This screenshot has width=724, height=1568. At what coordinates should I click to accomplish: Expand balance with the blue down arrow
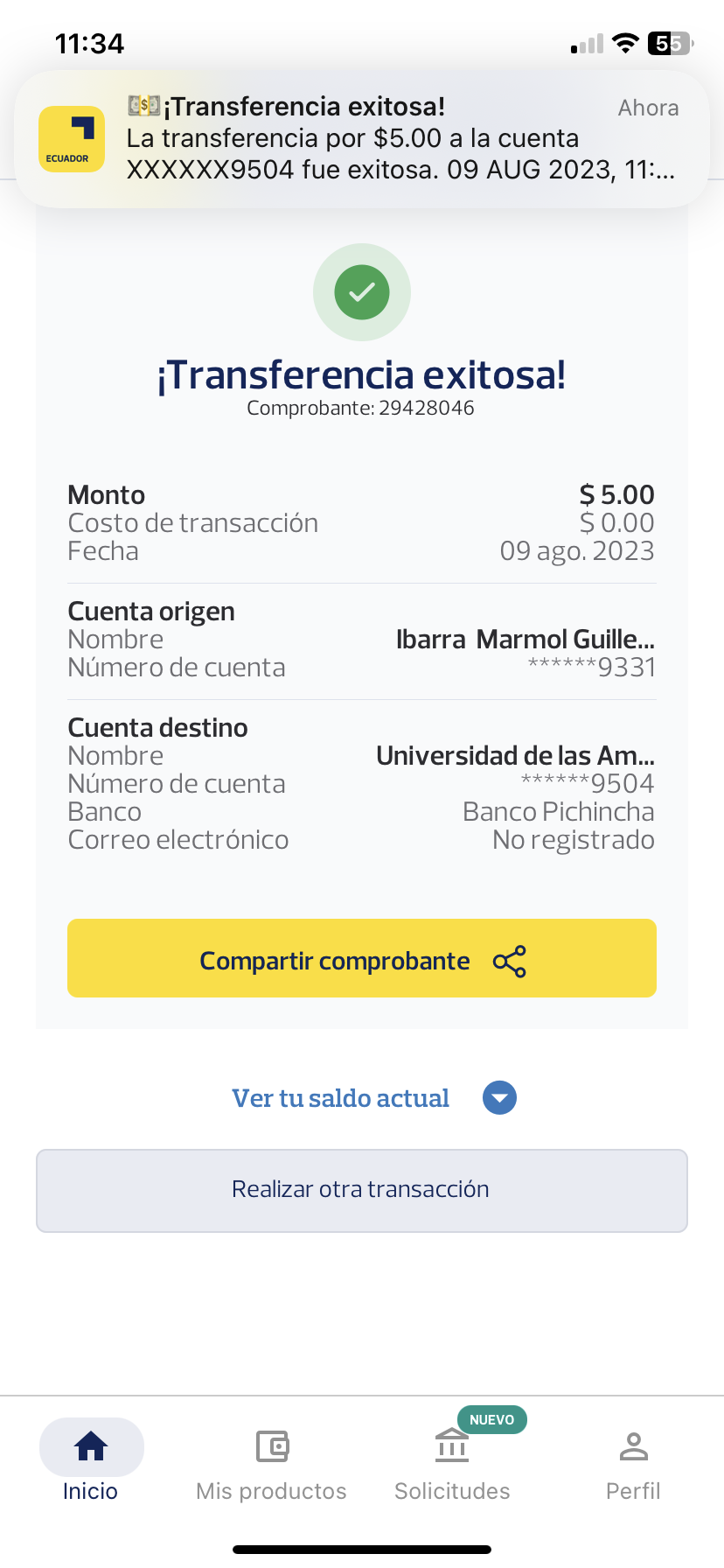[x=500, y=1098]
